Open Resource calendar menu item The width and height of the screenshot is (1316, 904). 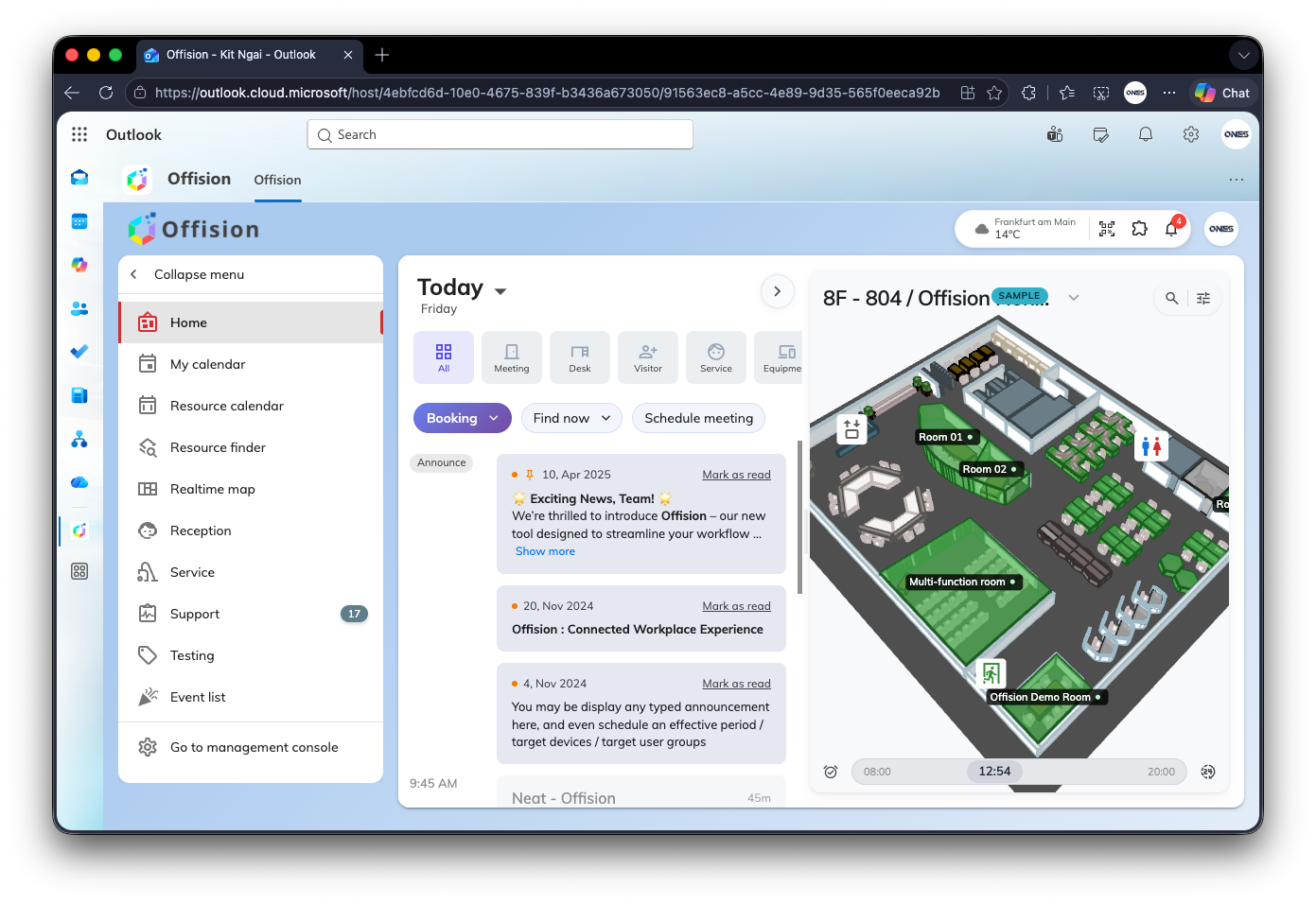pyautogui.click(x=251, y=406)
